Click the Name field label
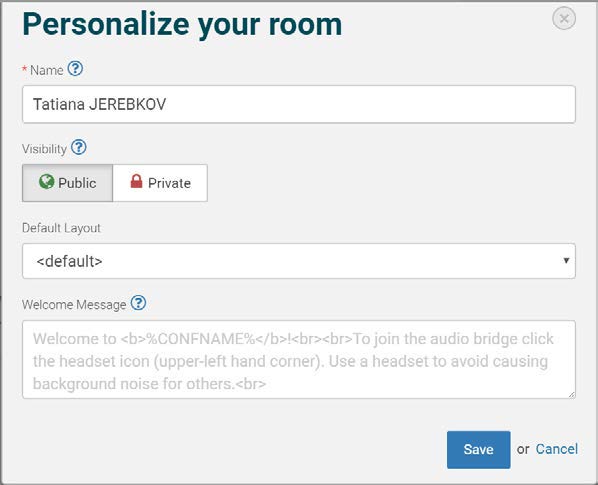Viewport: 598px width, 485px height. (x=47, y=70)
